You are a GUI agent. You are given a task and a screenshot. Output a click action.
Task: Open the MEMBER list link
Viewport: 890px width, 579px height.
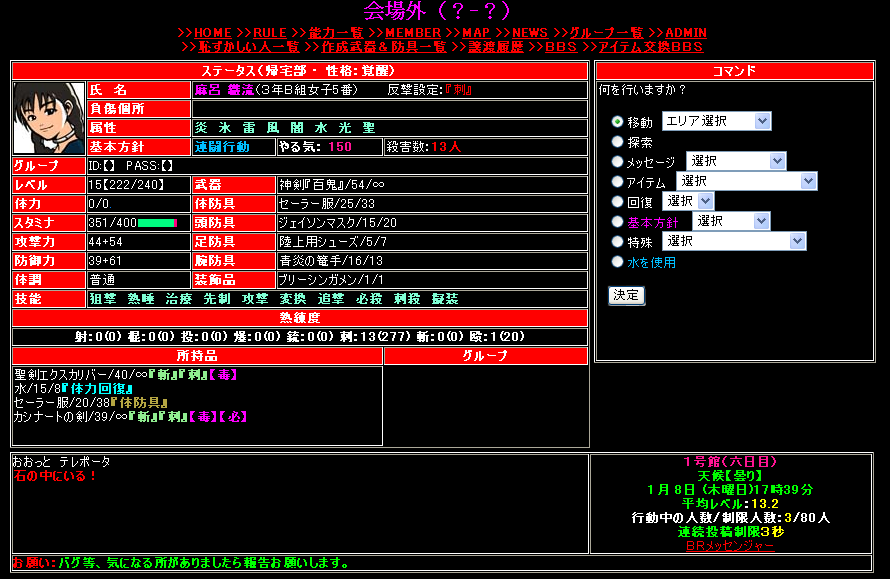(x=413, y=33)
